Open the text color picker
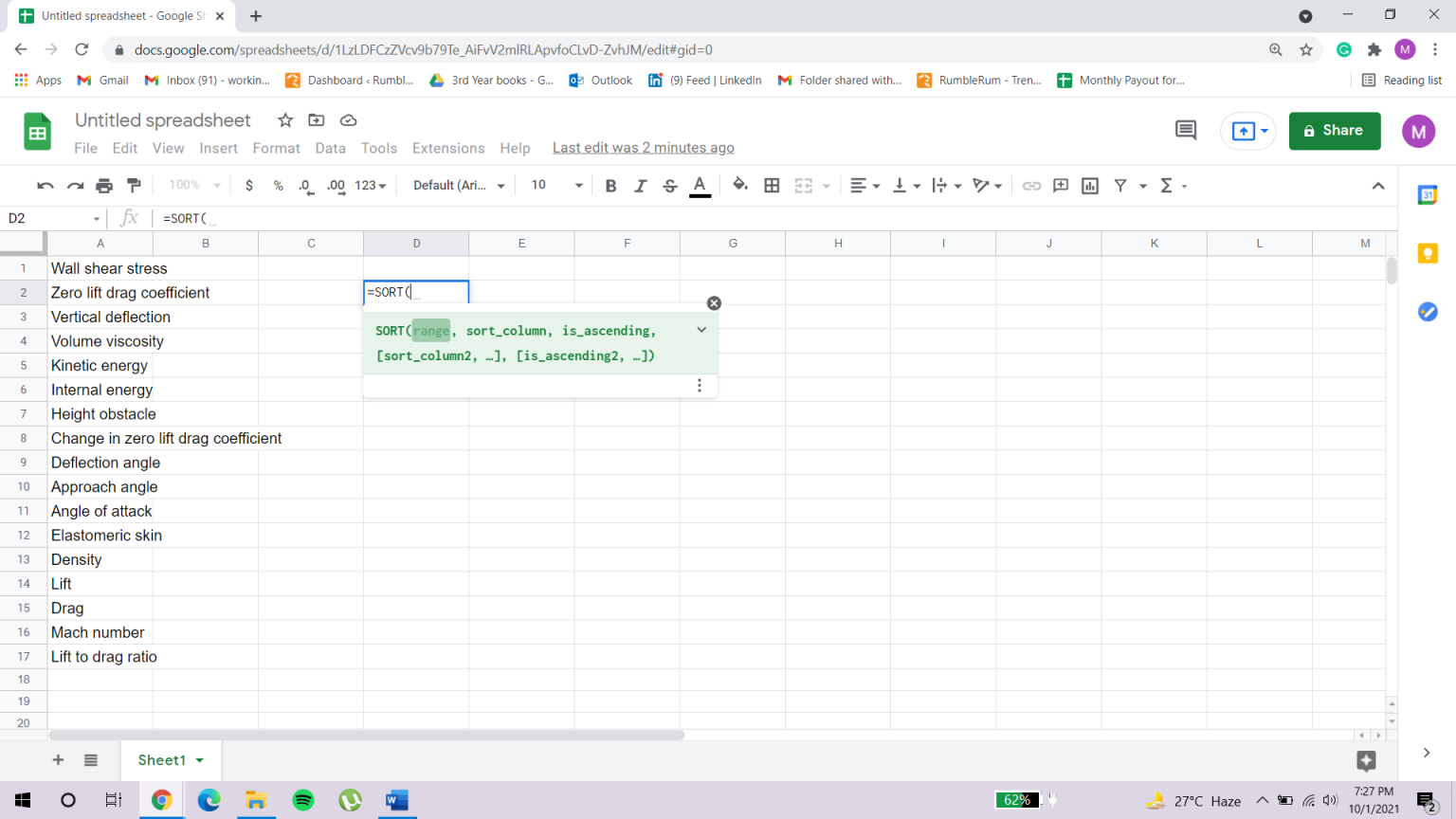The width and height of the screenshot is (1456, 819). tap(701, 185)
